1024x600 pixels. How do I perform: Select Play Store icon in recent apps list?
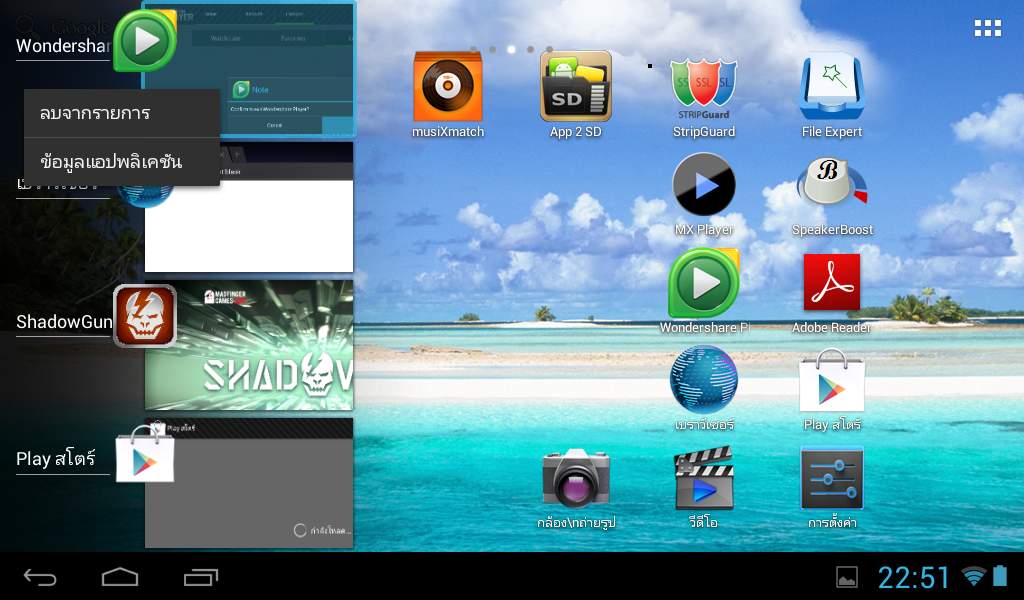pyautogui.click(x=145, y=455)
